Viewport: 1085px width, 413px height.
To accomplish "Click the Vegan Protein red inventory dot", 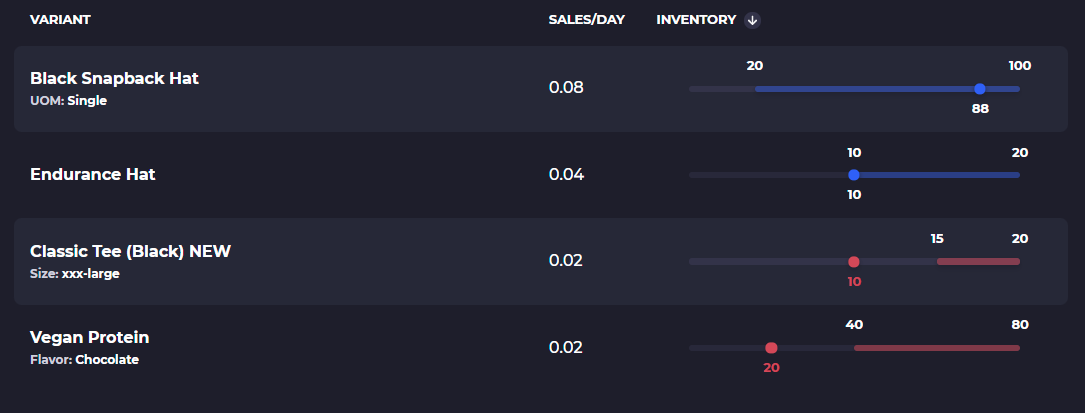I will [771, 348].
